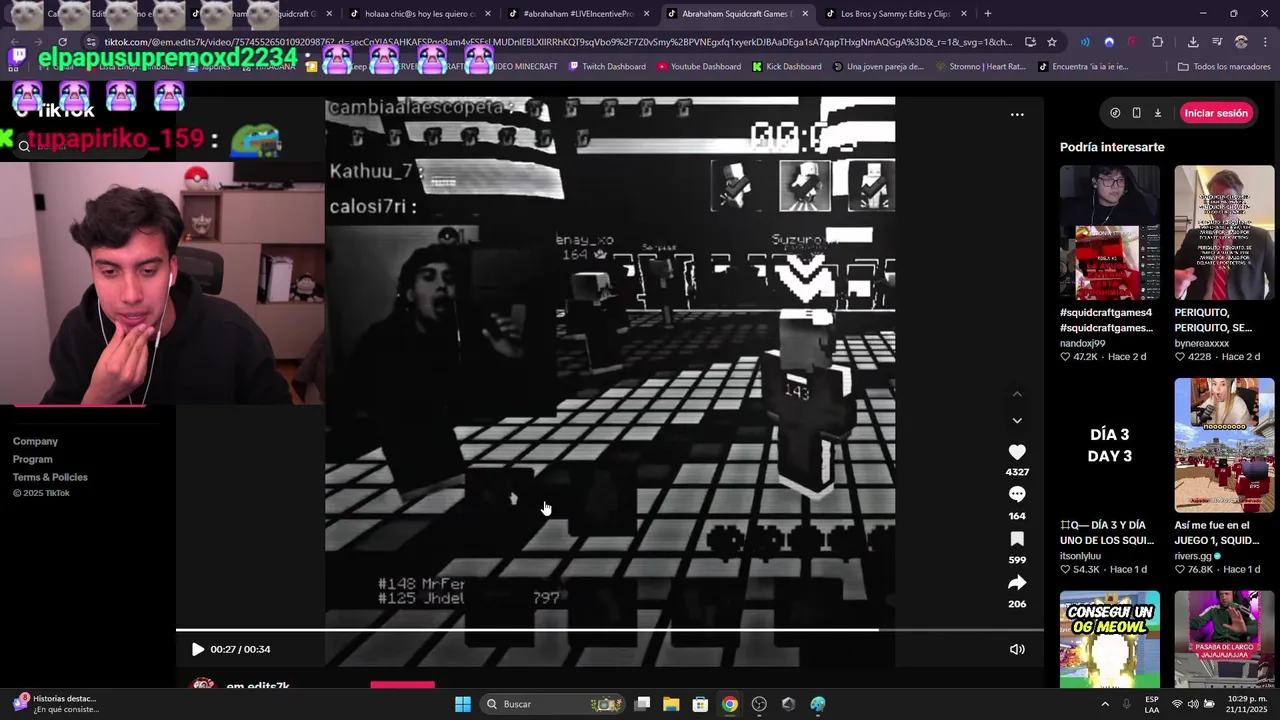The height and width of the screenshot is (720, 1280).
Task: Open Microsoft Store from the taskbar
Action: click(700, 704)
